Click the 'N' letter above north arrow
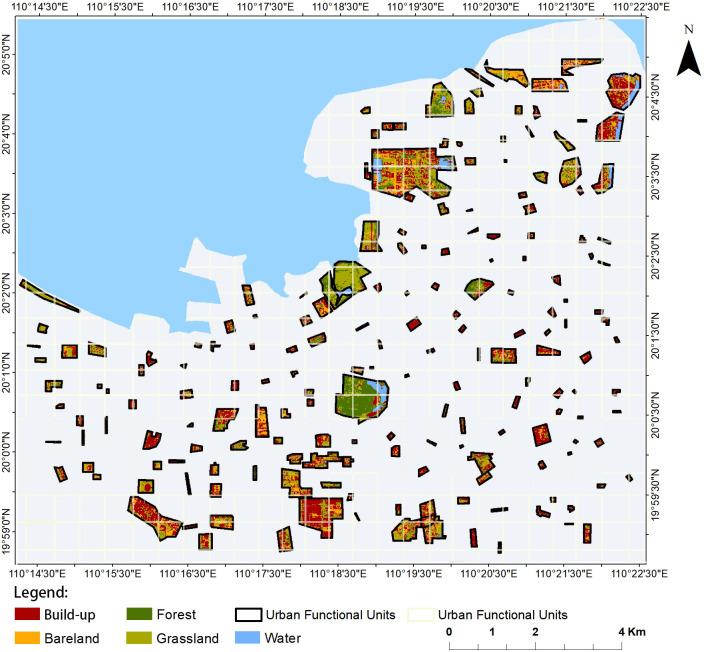704x652 pixels. [x=688, y=30]
